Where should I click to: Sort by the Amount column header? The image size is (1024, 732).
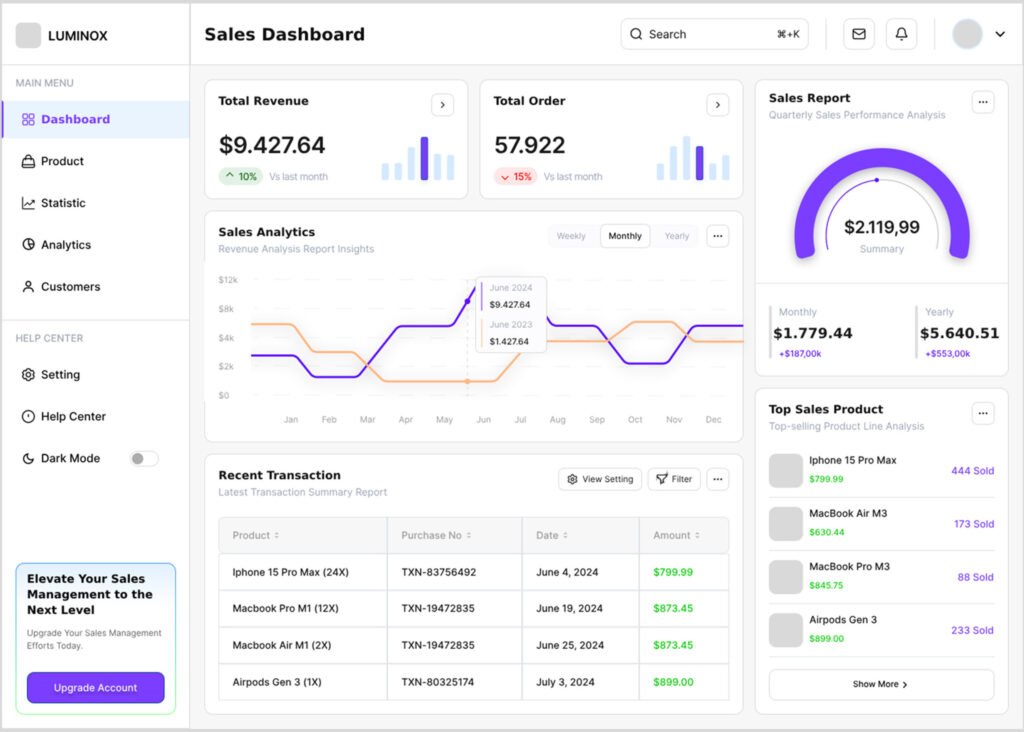pos(677,535)
